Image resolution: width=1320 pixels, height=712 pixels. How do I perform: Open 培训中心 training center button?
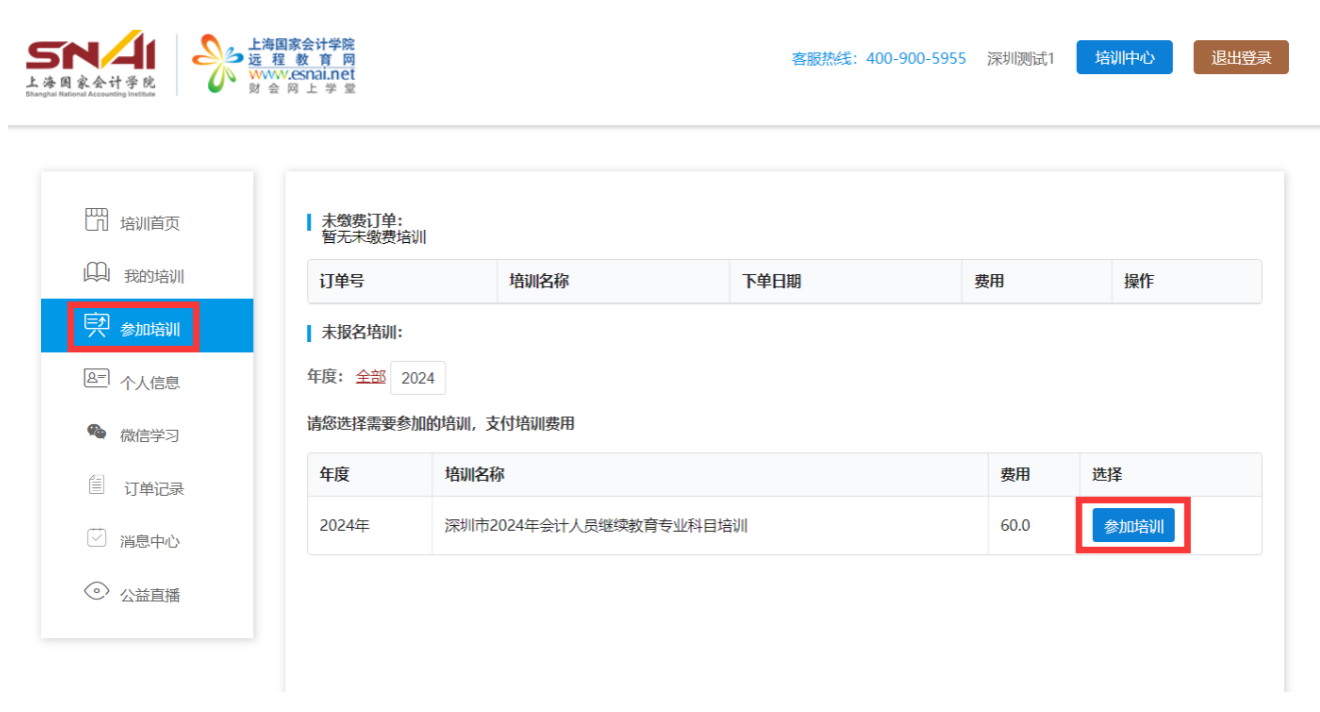click(x=1124, y=58)
